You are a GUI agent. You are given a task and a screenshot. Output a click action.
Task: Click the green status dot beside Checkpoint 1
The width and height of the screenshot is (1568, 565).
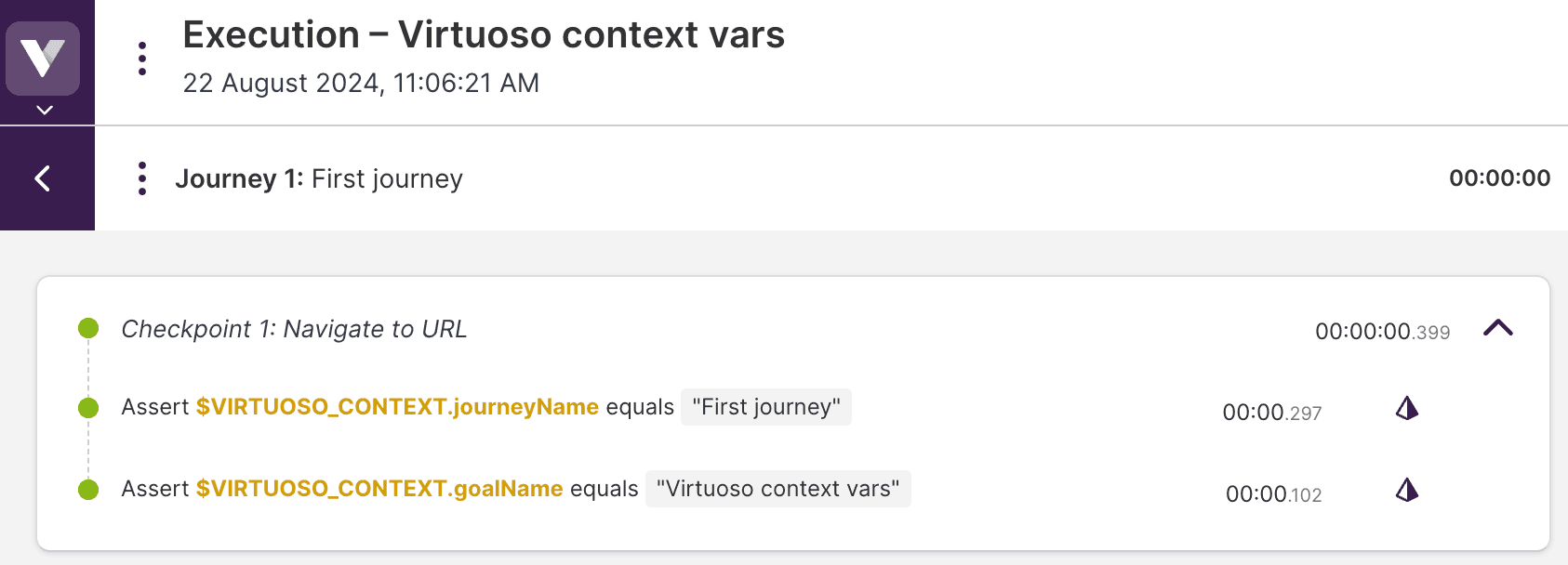click(x=87, y=327)
